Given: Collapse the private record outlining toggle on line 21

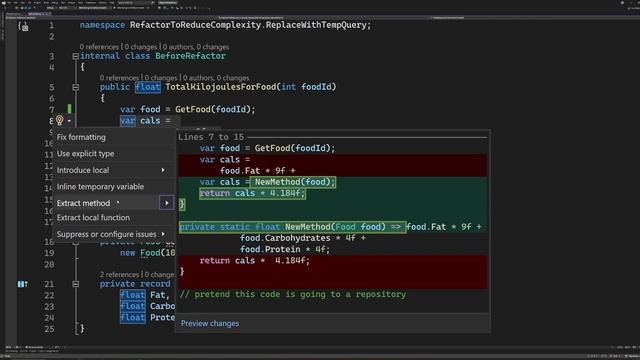Looking at the screenshot, I should [x=76, y=284].
